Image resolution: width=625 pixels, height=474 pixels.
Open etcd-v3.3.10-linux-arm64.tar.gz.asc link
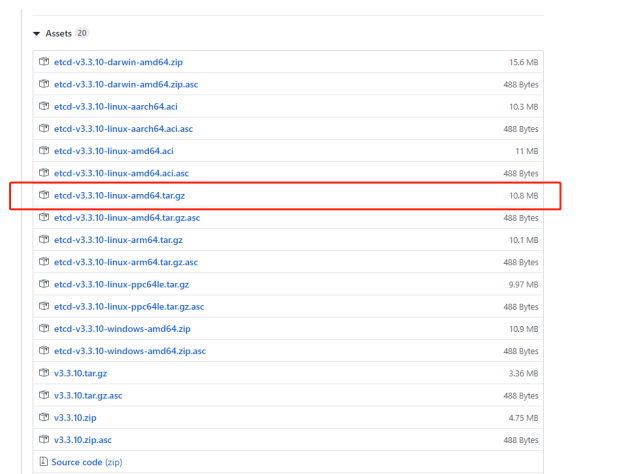[x=126, y=262]
